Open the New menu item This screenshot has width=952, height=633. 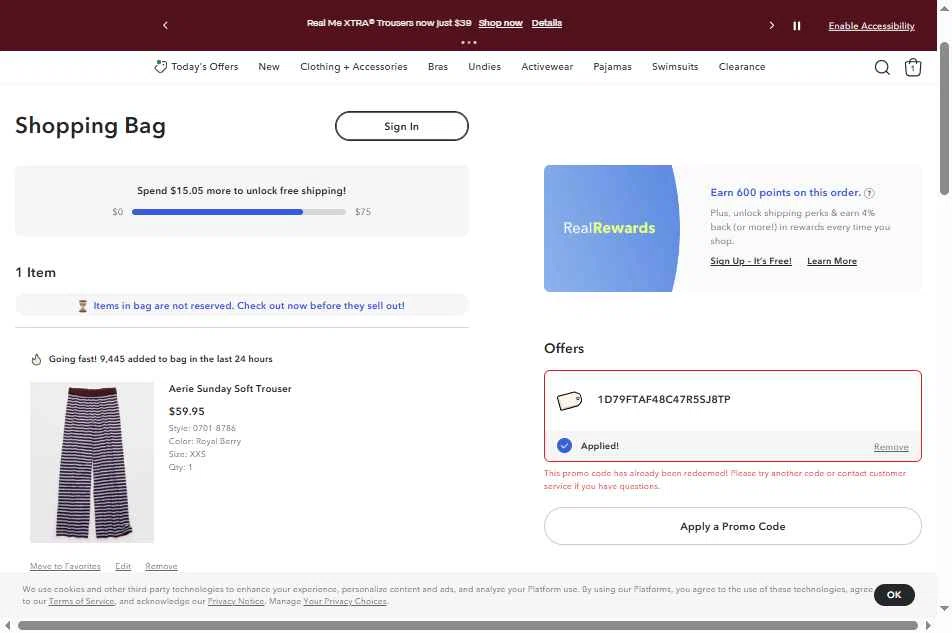coord(269,67)
